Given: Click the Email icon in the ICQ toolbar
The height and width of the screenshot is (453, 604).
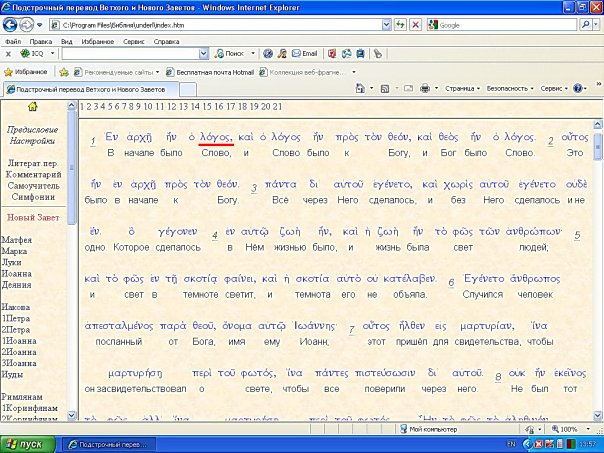Looking at the screenshot, I should click(x=301, y=53).
